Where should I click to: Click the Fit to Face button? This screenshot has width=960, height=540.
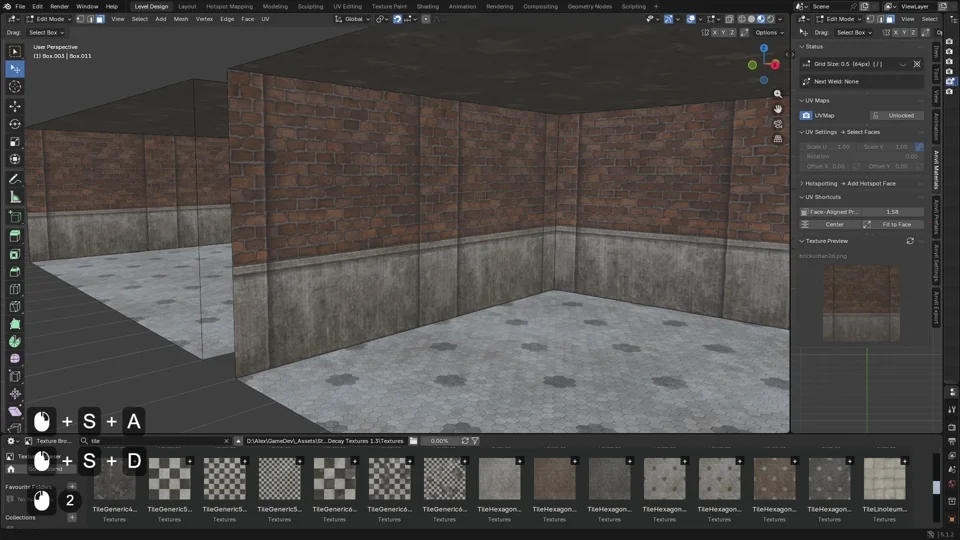tap(893, 225)
